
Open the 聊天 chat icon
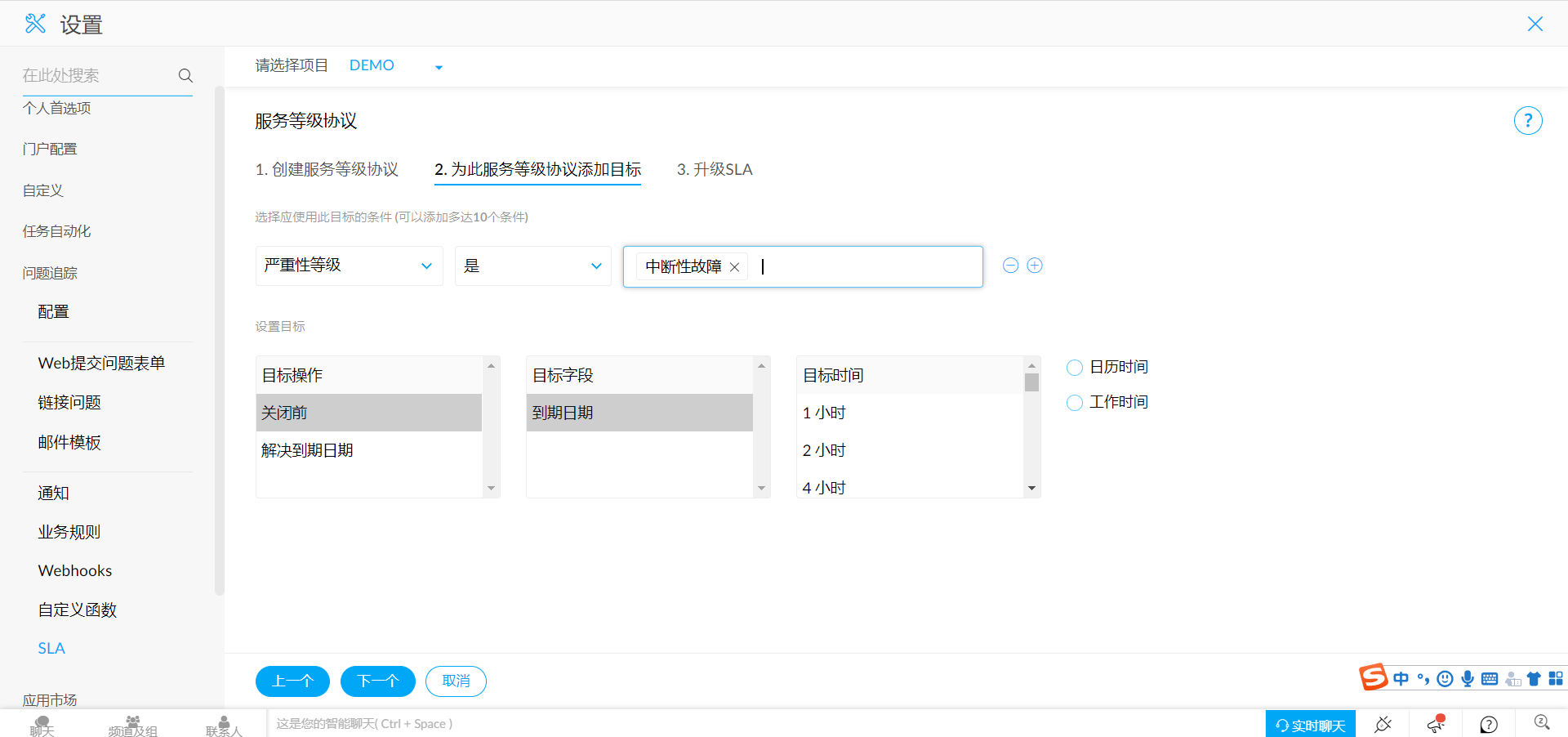click(x=42, y=725)
